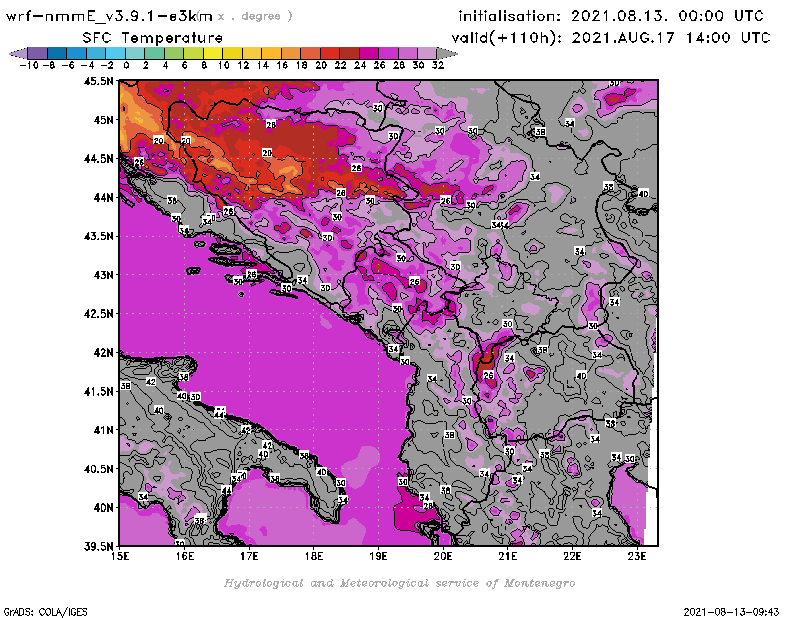Viewport: 800px width, 618px height.
Task: Click the -10 tick label under the legend
Action: click(29, 65)
